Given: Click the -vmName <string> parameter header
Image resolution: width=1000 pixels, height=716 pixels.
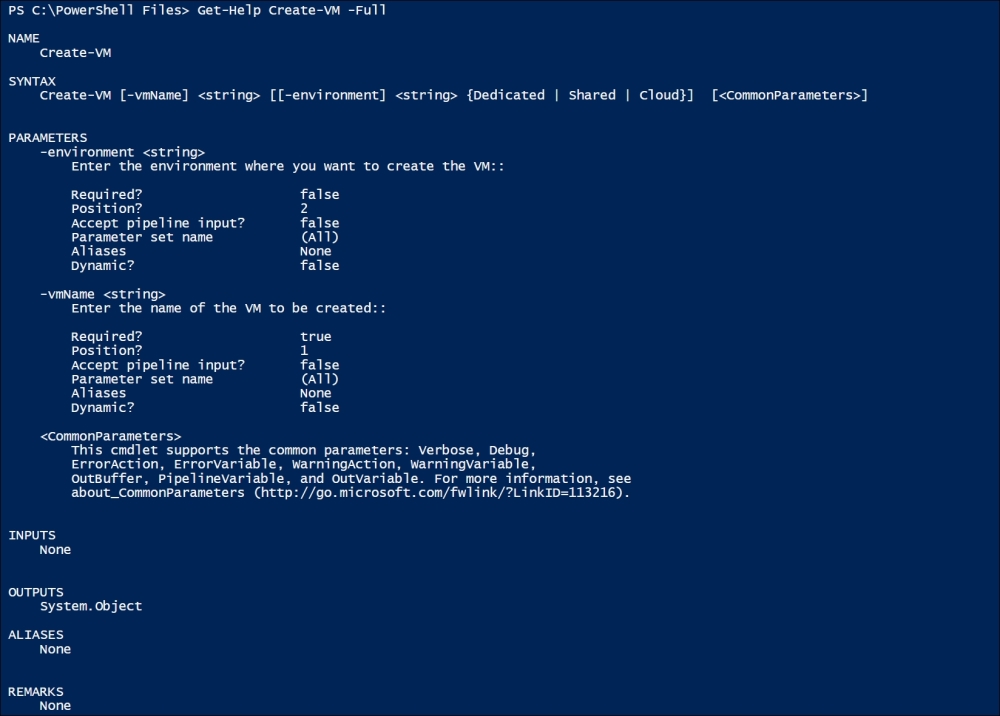Looking at the screenshot, I should coord(103,295).
